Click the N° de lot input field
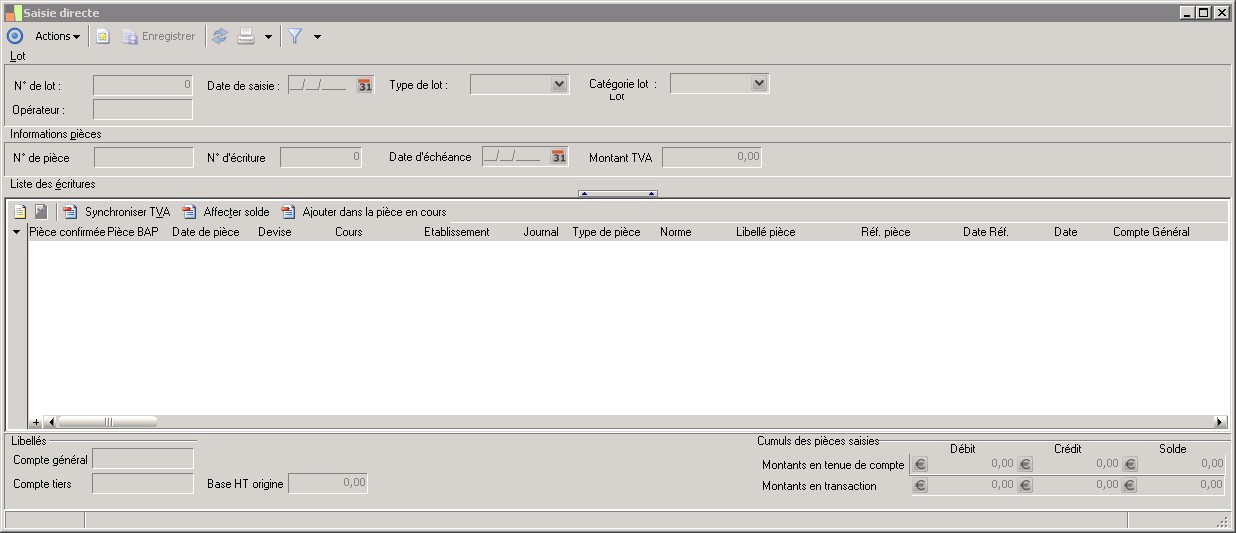The width and height of the screenshot is (1236, 533). coord(143,85)
